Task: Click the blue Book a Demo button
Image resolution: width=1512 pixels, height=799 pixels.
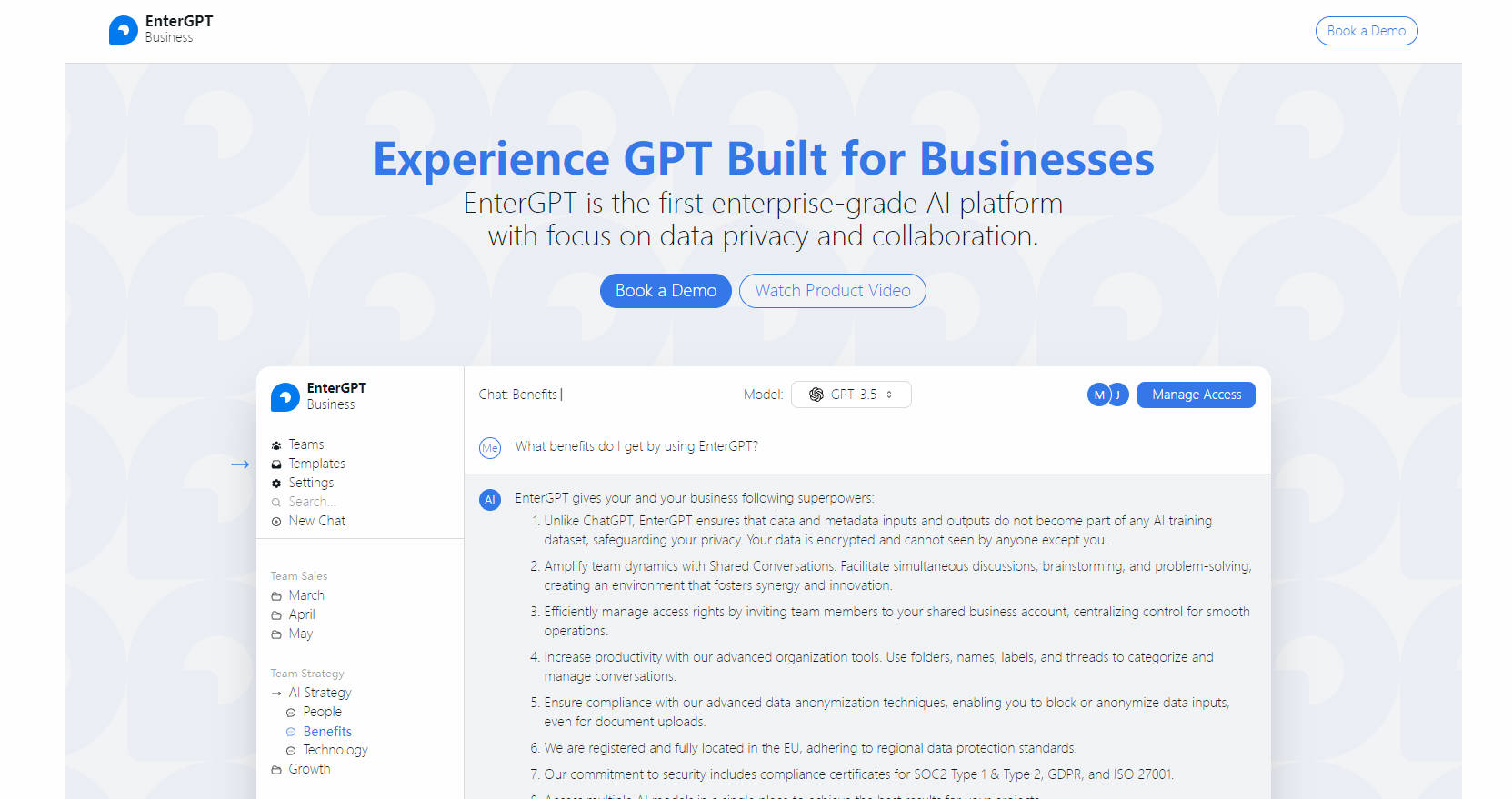Action: 666,291
